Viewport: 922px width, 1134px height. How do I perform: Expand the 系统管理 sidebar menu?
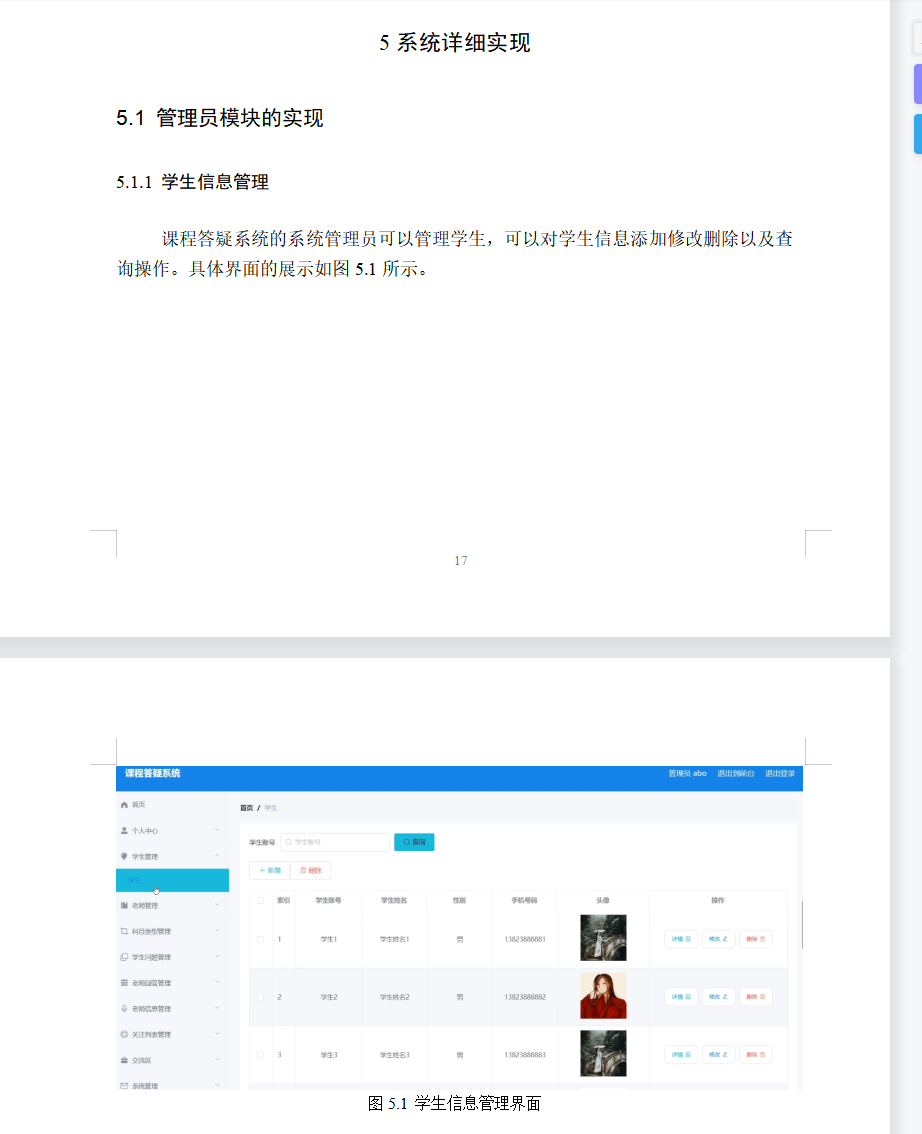tap(216, 1084)
